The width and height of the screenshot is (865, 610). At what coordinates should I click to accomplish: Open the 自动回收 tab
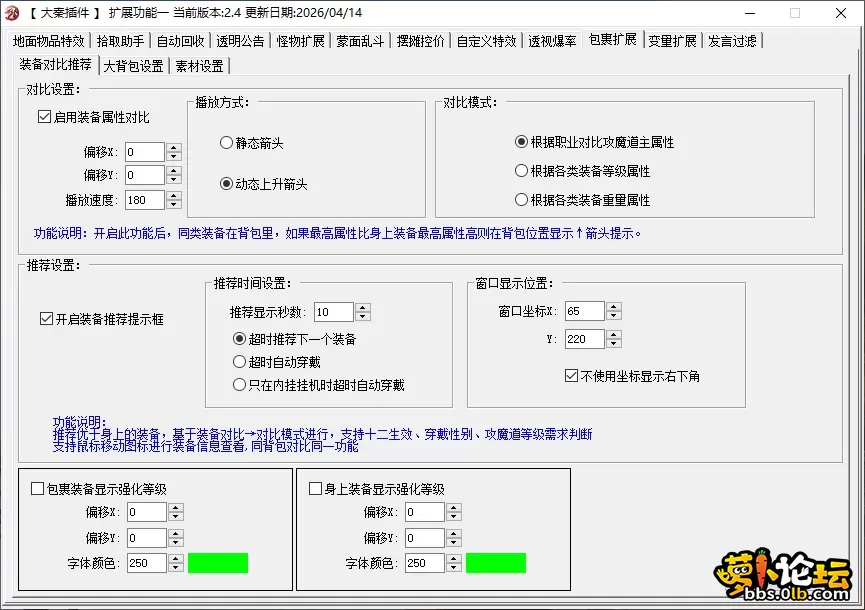pyautogui.click(x=180, y=41)
